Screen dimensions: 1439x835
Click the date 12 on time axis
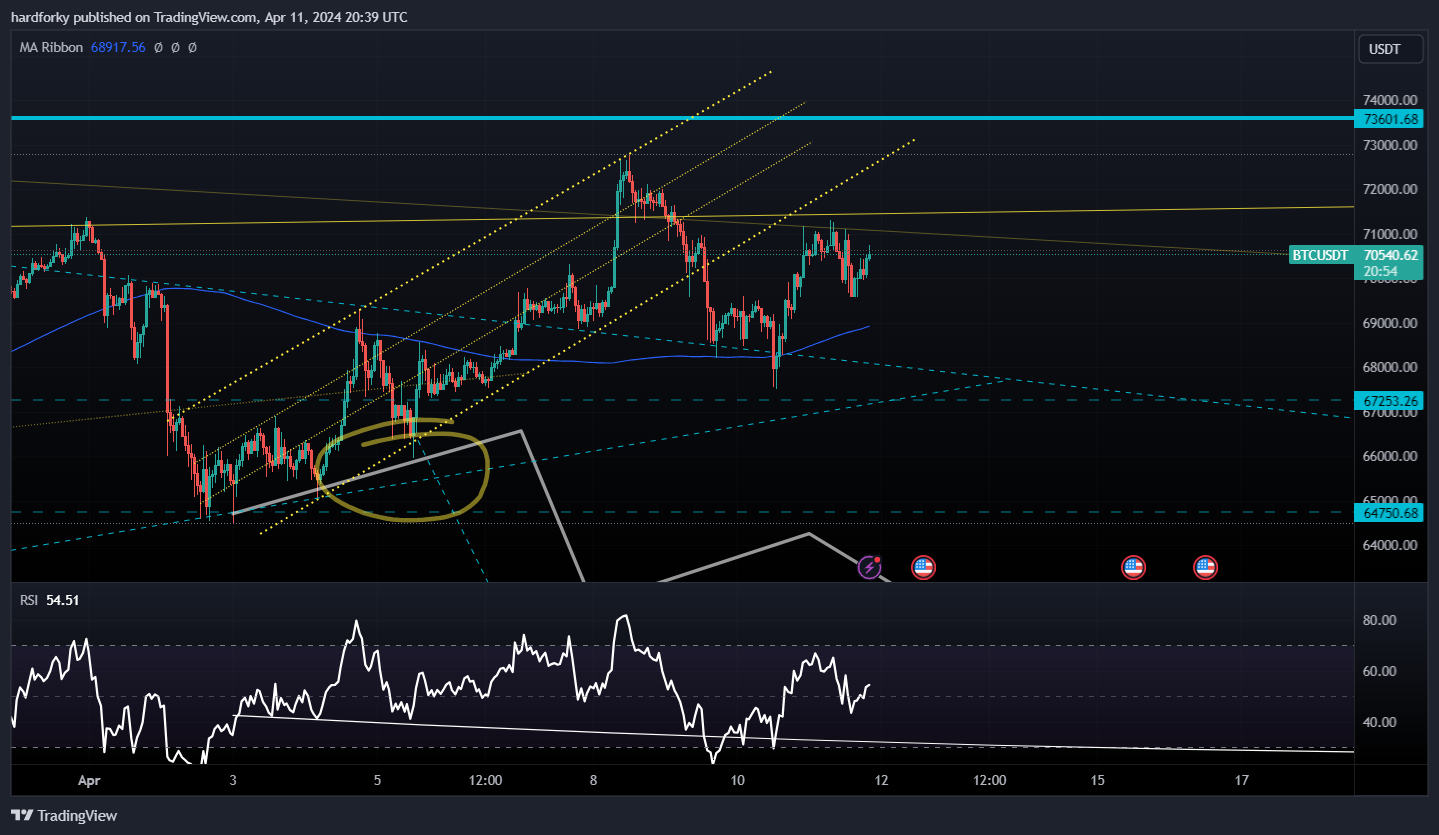pos(881,779)
